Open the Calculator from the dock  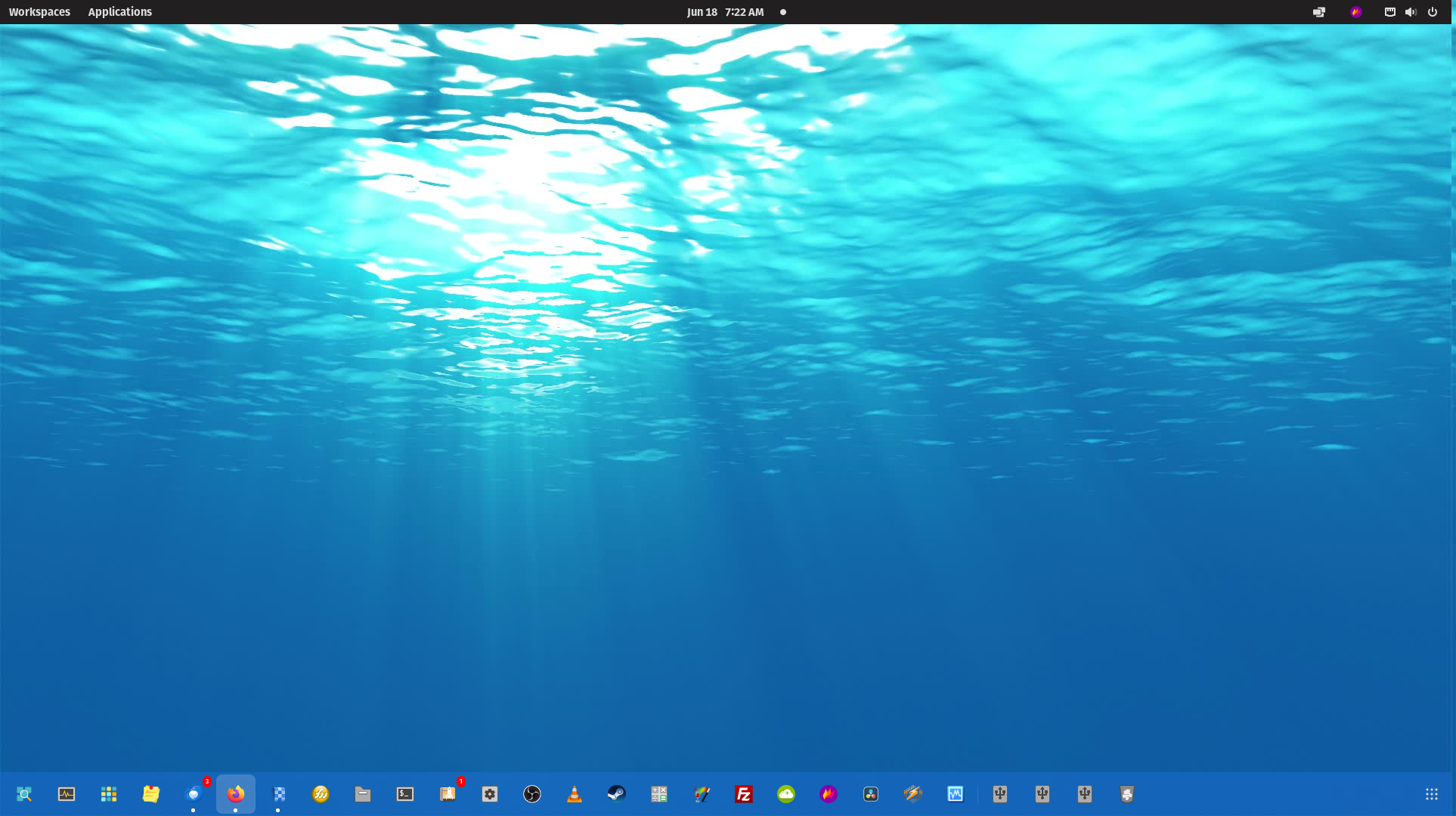(x=659, y=794)
